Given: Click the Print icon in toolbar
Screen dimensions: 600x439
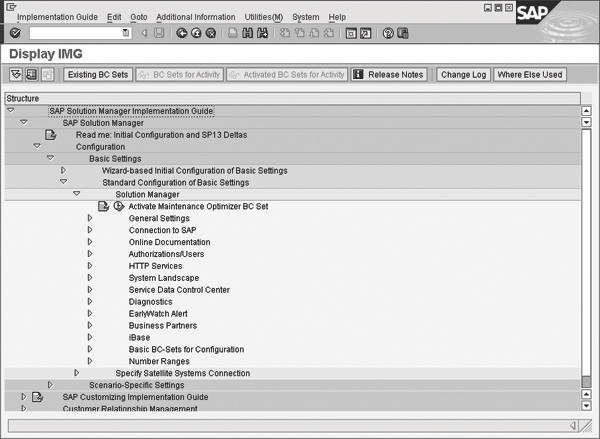Looking at the screenshot, I should pos(233,33).
